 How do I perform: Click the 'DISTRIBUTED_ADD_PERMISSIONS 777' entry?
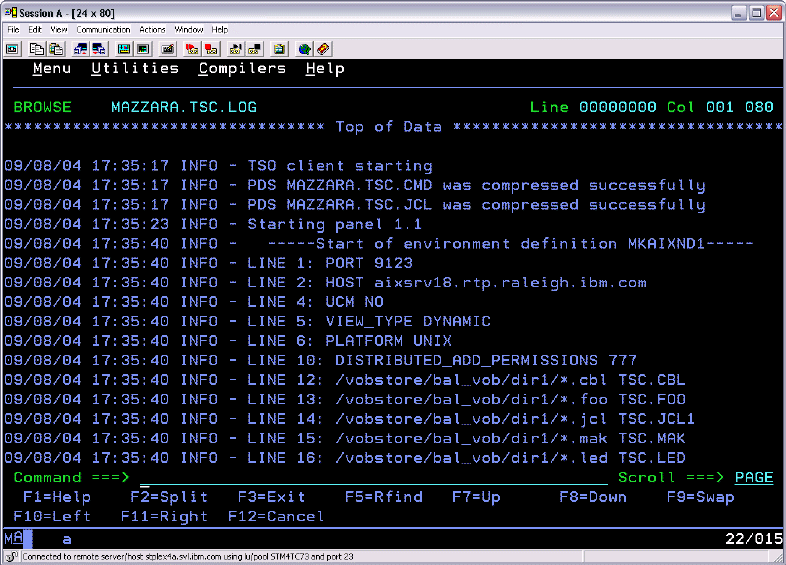click(x=486, y=360)
